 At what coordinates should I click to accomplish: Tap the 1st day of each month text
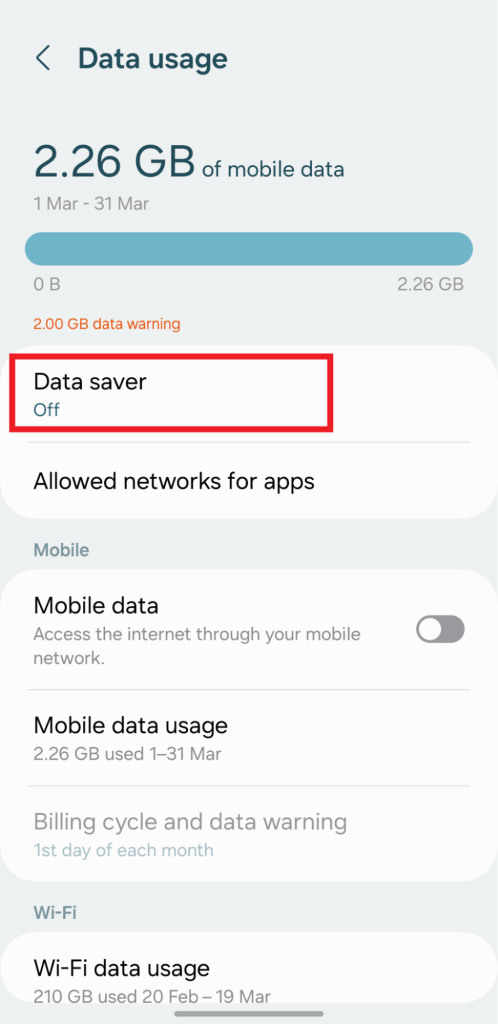[123, 850]
